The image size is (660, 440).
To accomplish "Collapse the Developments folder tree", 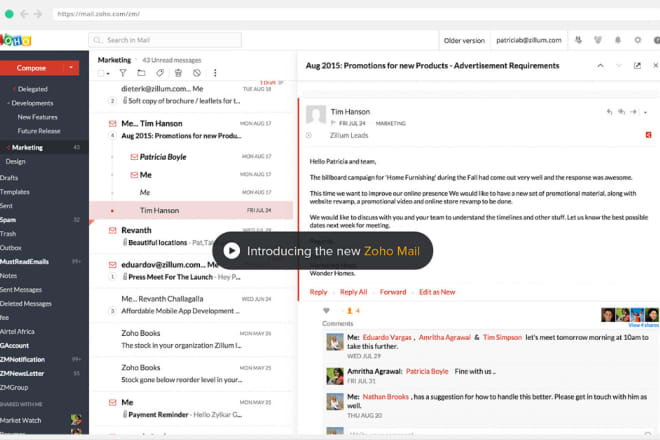I will click(8, 103).
